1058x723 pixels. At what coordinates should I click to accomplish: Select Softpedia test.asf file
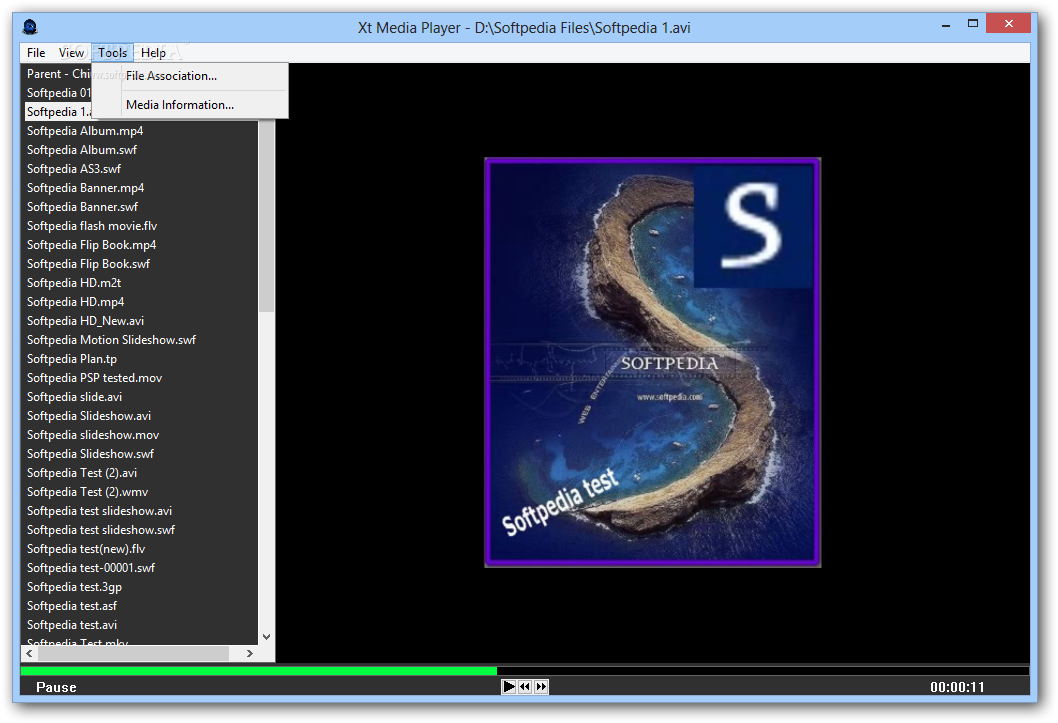pyautogui.click(x=72, y=606)
